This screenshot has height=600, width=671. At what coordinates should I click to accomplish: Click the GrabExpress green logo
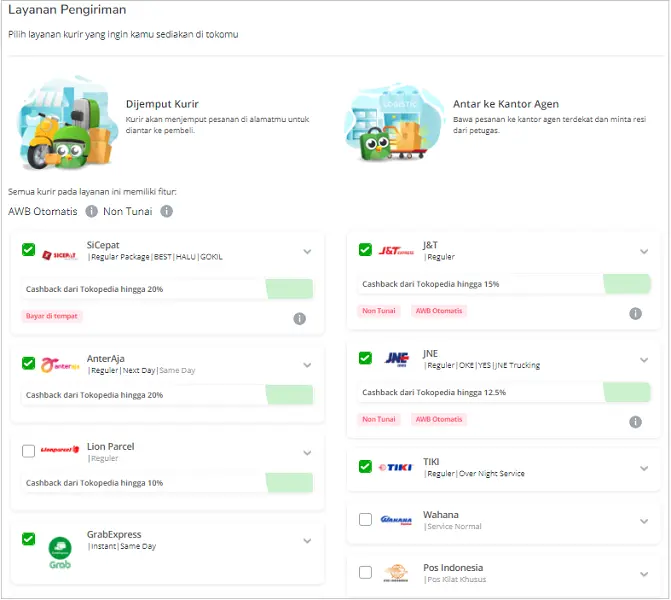click(x=60, y=551)
